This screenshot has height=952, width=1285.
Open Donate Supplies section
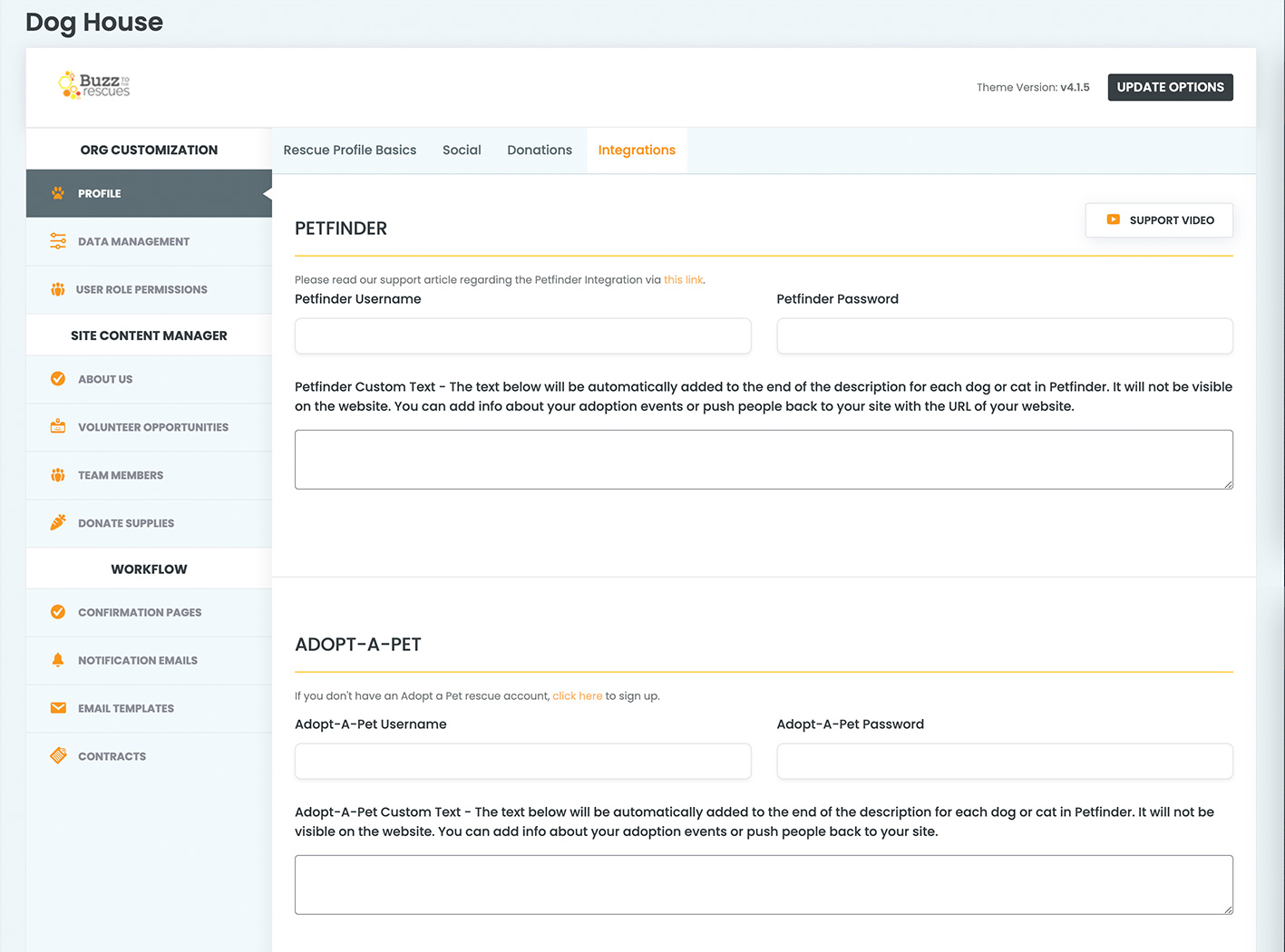click(x=149, y=523)
